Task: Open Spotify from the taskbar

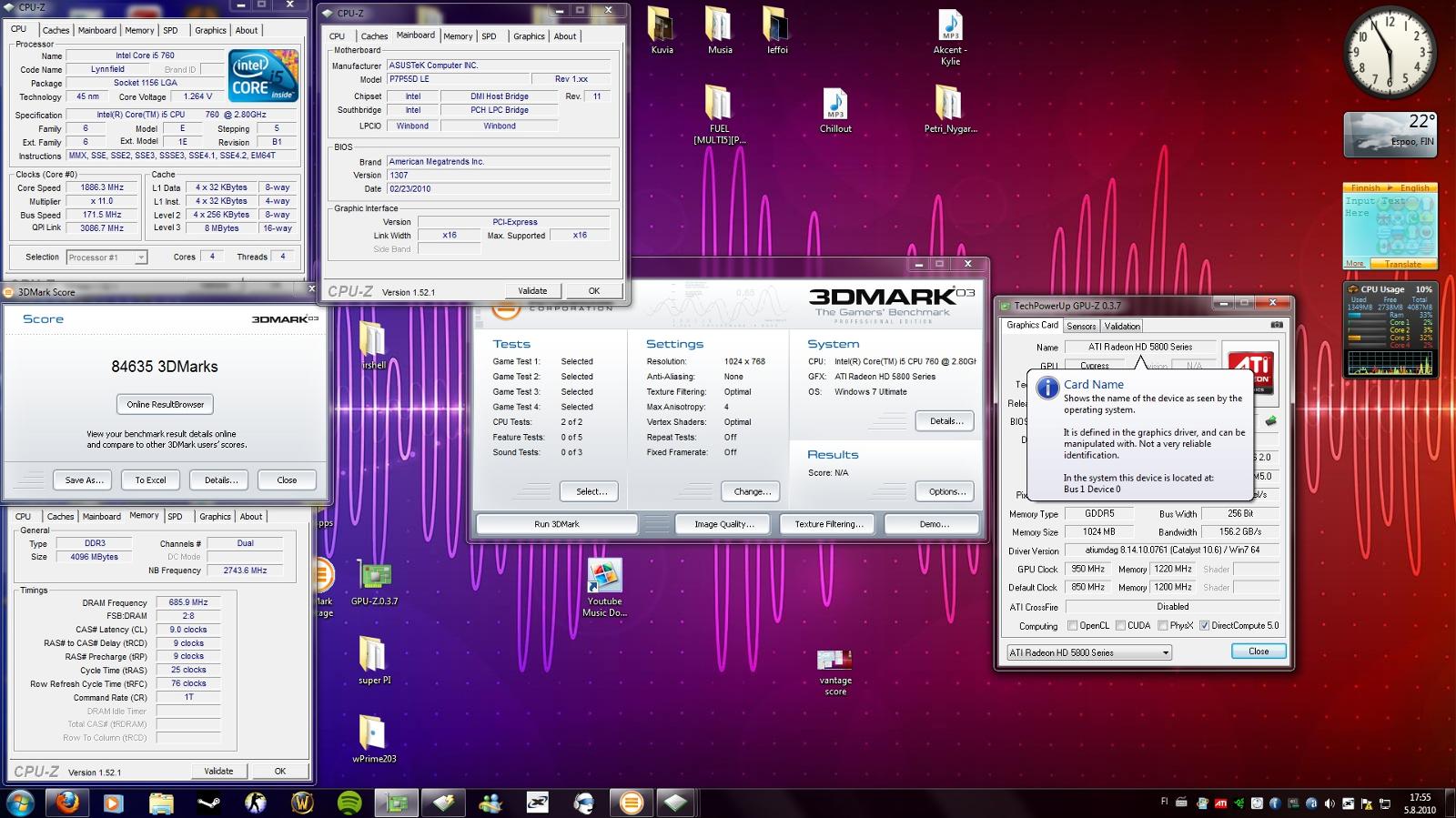Action: pyautogui.click(x=349, y=803)
